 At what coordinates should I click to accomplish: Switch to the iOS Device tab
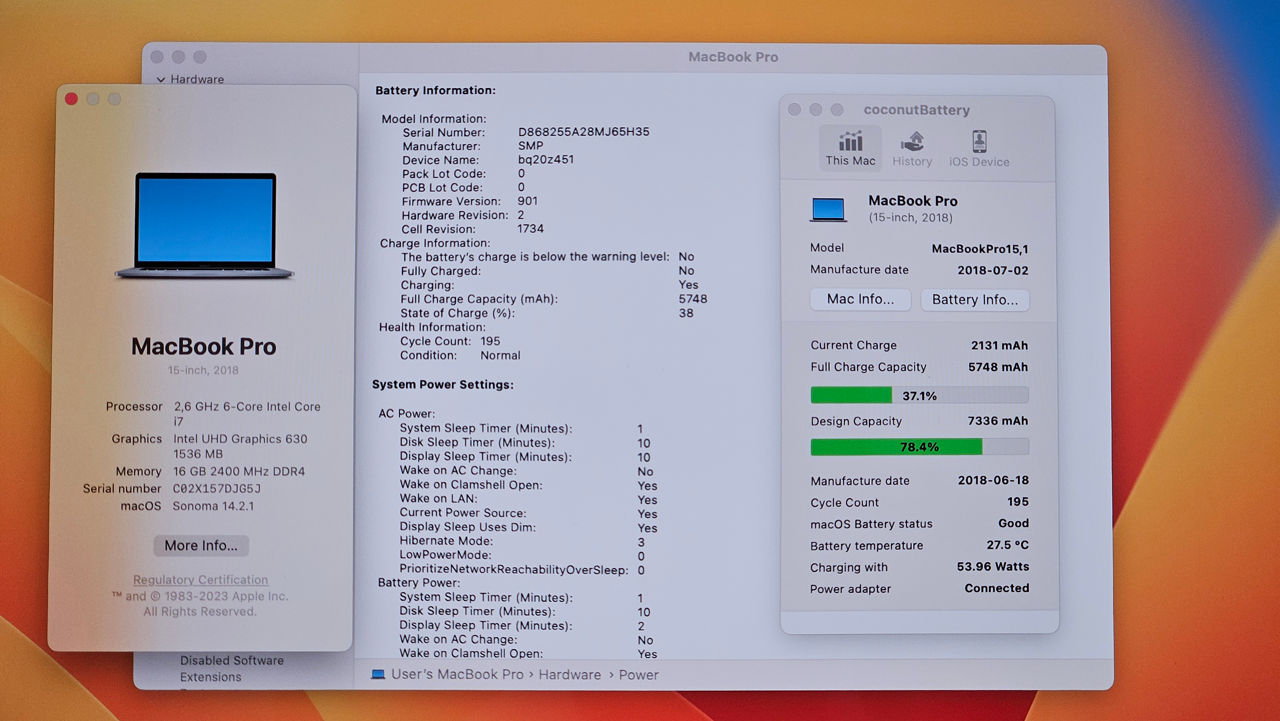pyautogui.click(x=979, y=148)
